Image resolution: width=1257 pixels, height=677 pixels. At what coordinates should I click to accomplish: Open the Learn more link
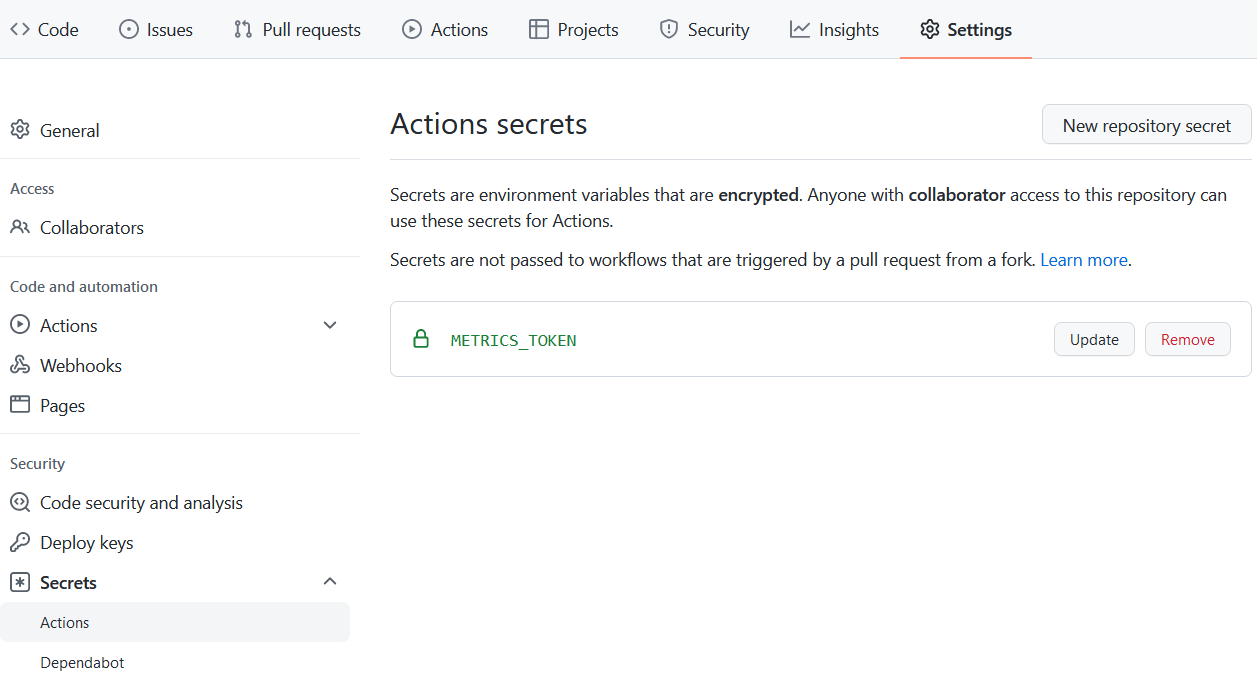coord(1083,259)
